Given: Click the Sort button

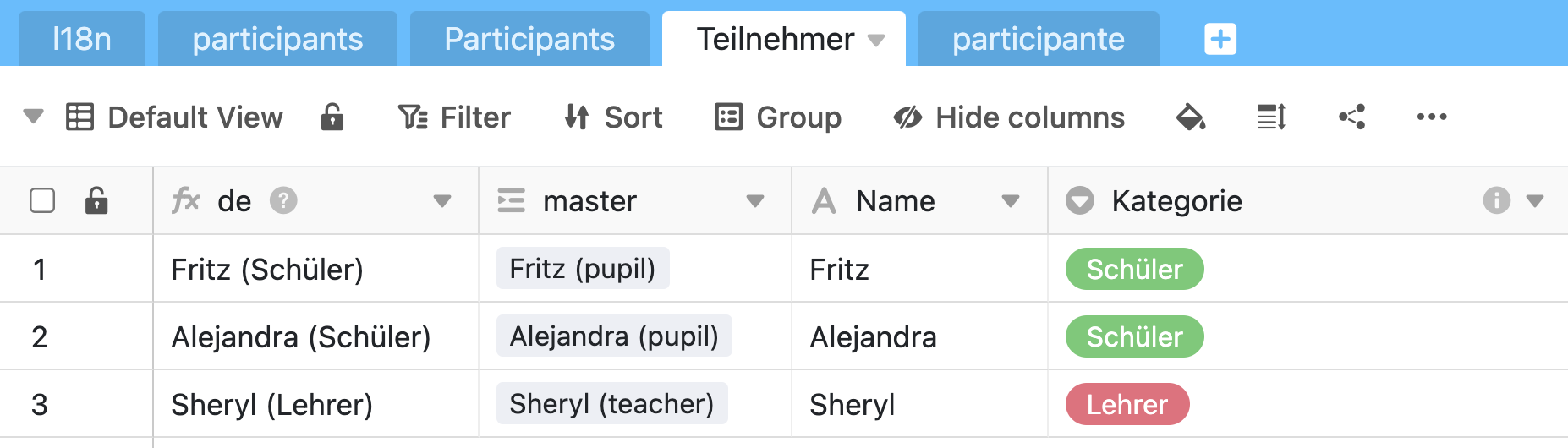Looking at the screenshot, I should (x=613, y=117).
